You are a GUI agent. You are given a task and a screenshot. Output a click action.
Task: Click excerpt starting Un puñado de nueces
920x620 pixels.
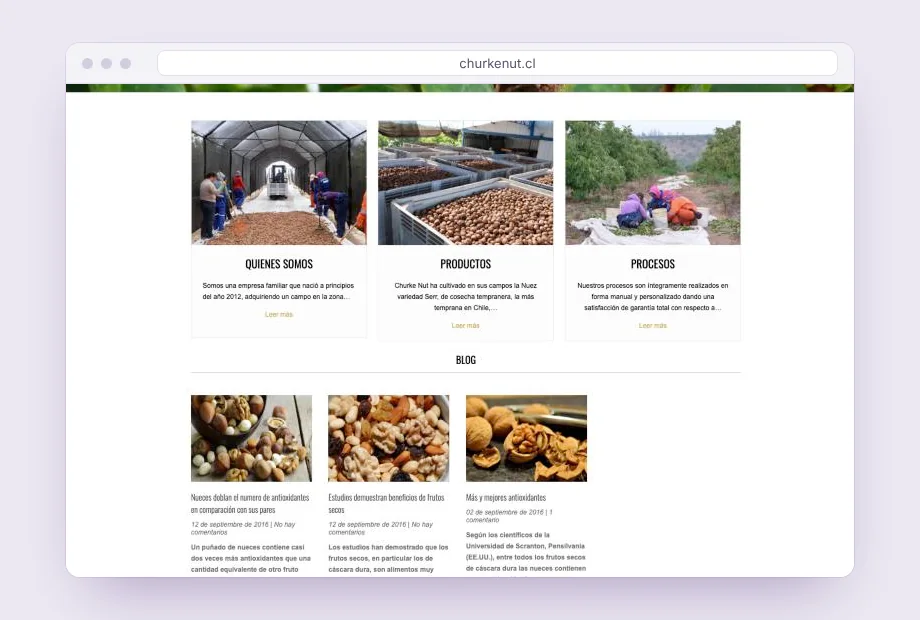[251, 558]
